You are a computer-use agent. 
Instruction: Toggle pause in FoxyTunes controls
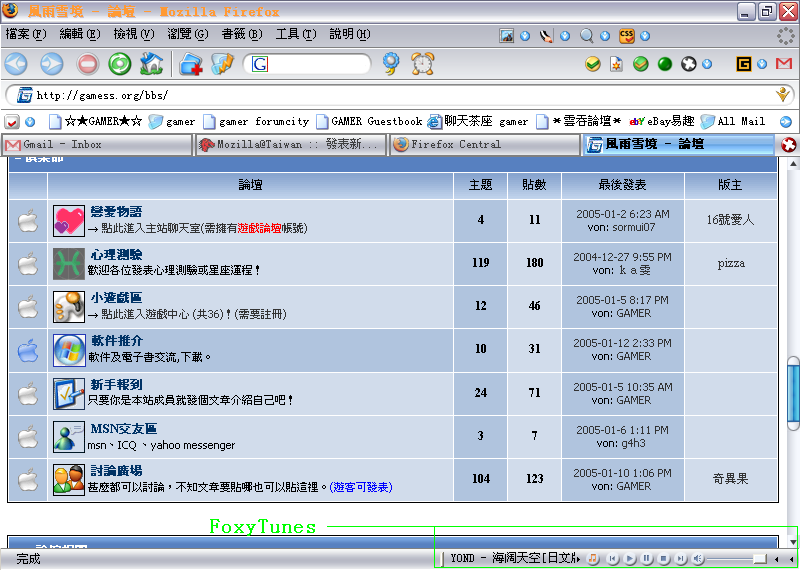[647, 558]
